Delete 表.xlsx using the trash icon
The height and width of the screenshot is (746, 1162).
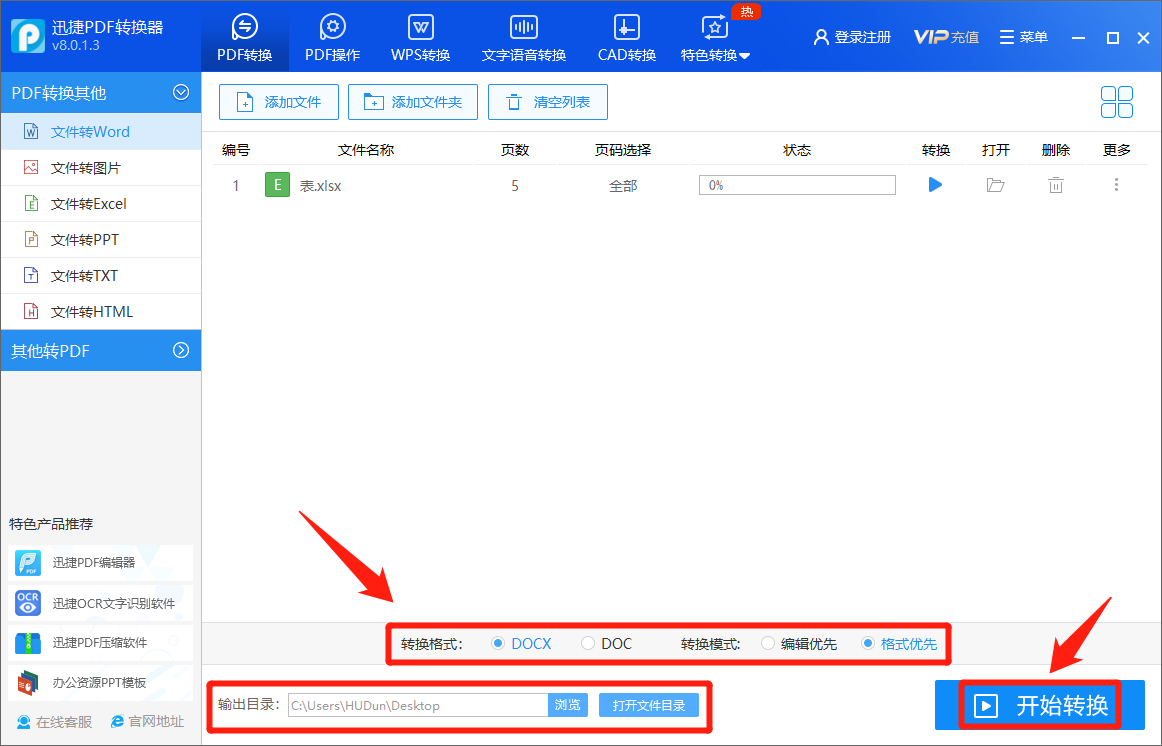[x=1055, y=184]
